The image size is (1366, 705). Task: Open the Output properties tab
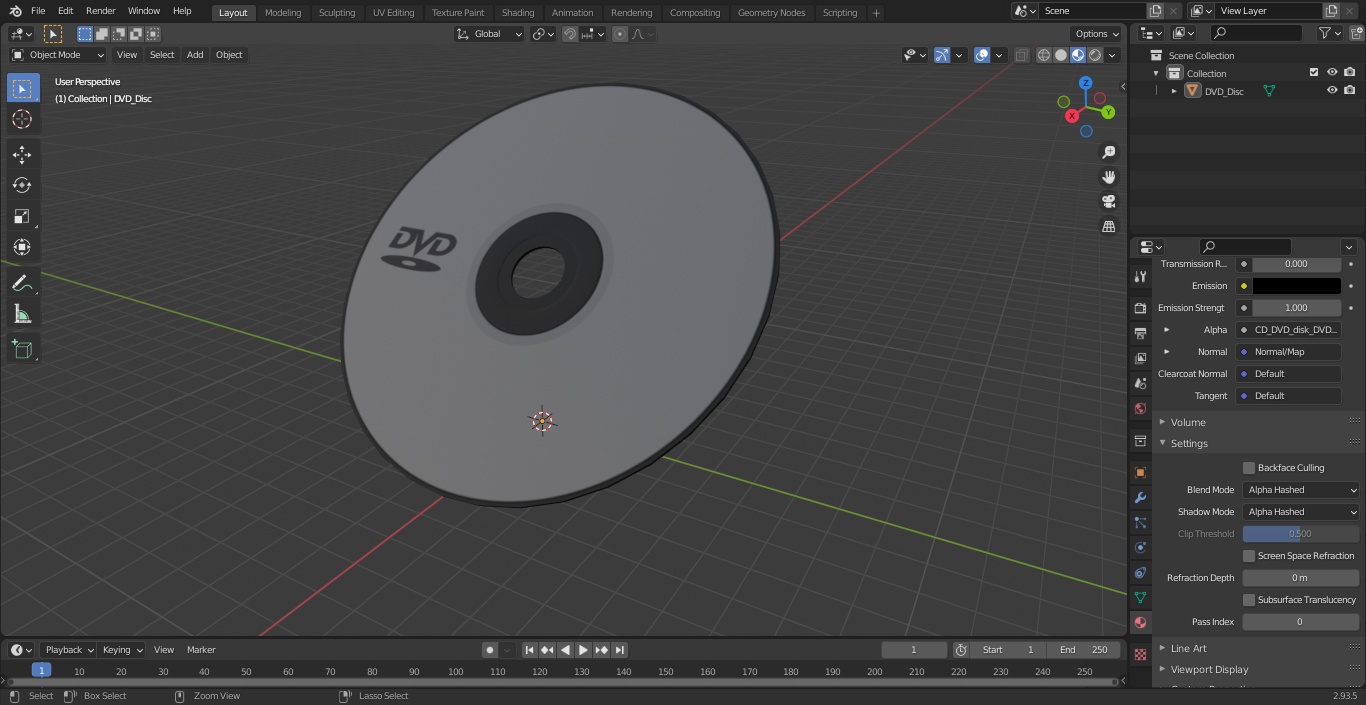point(1140,333)
